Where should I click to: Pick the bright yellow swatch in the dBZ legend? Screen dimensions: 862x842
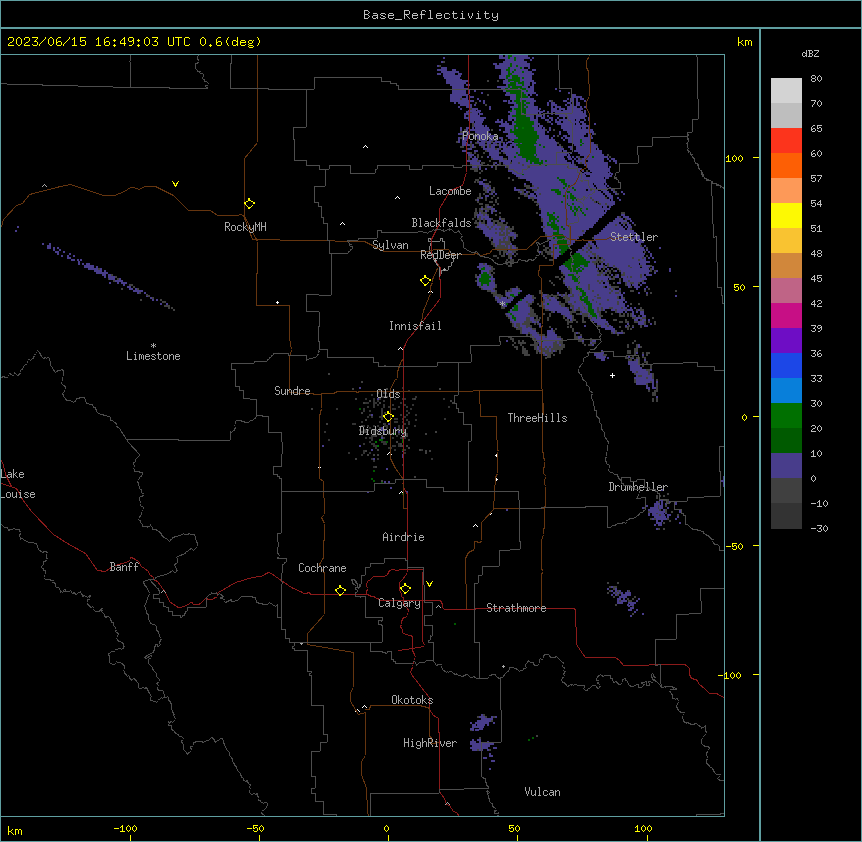786,215
